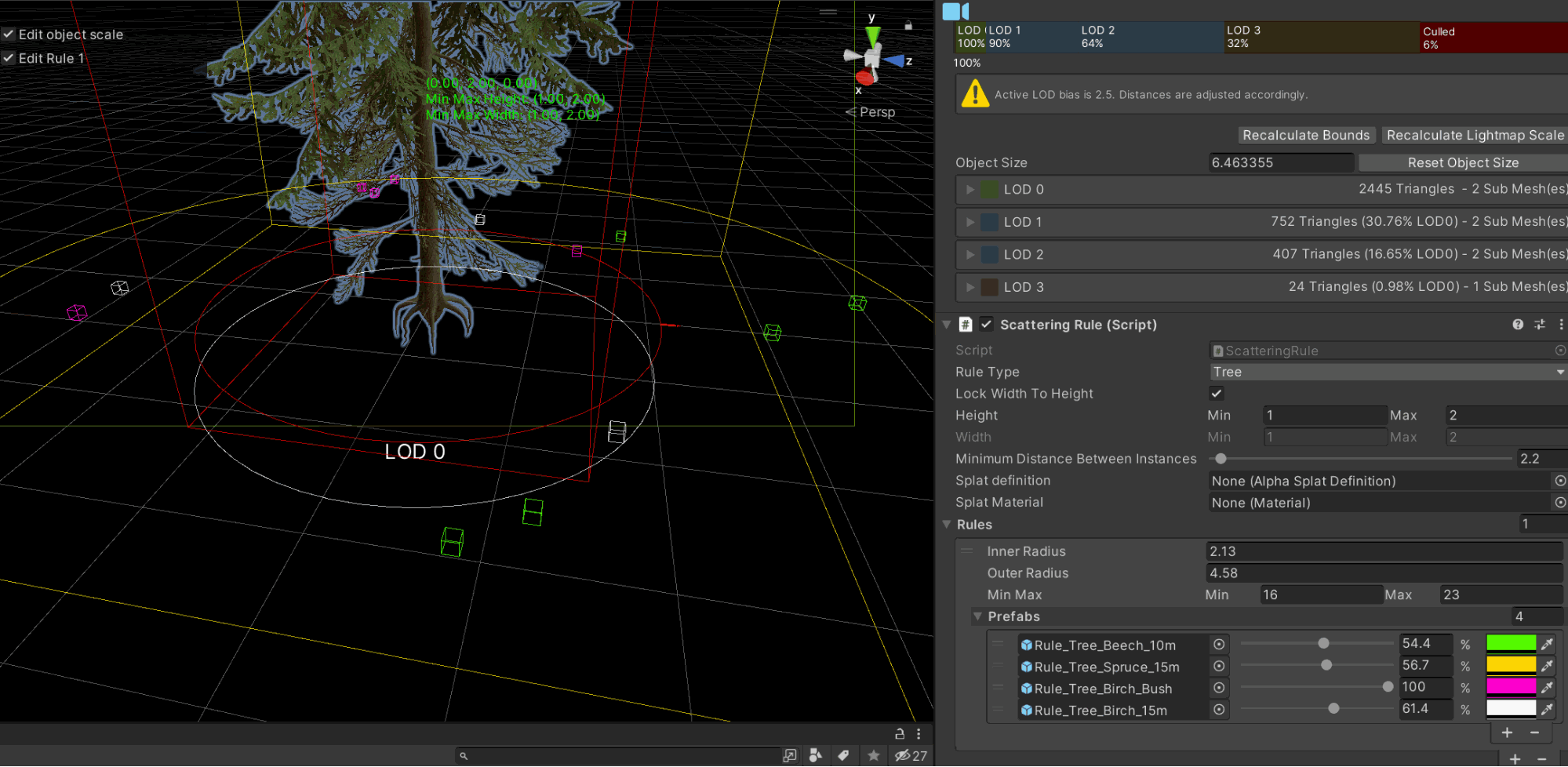Screen dimensions: 1568x767
Task: Open object picker for Splat Material
Action: (x=1560, y=503)
